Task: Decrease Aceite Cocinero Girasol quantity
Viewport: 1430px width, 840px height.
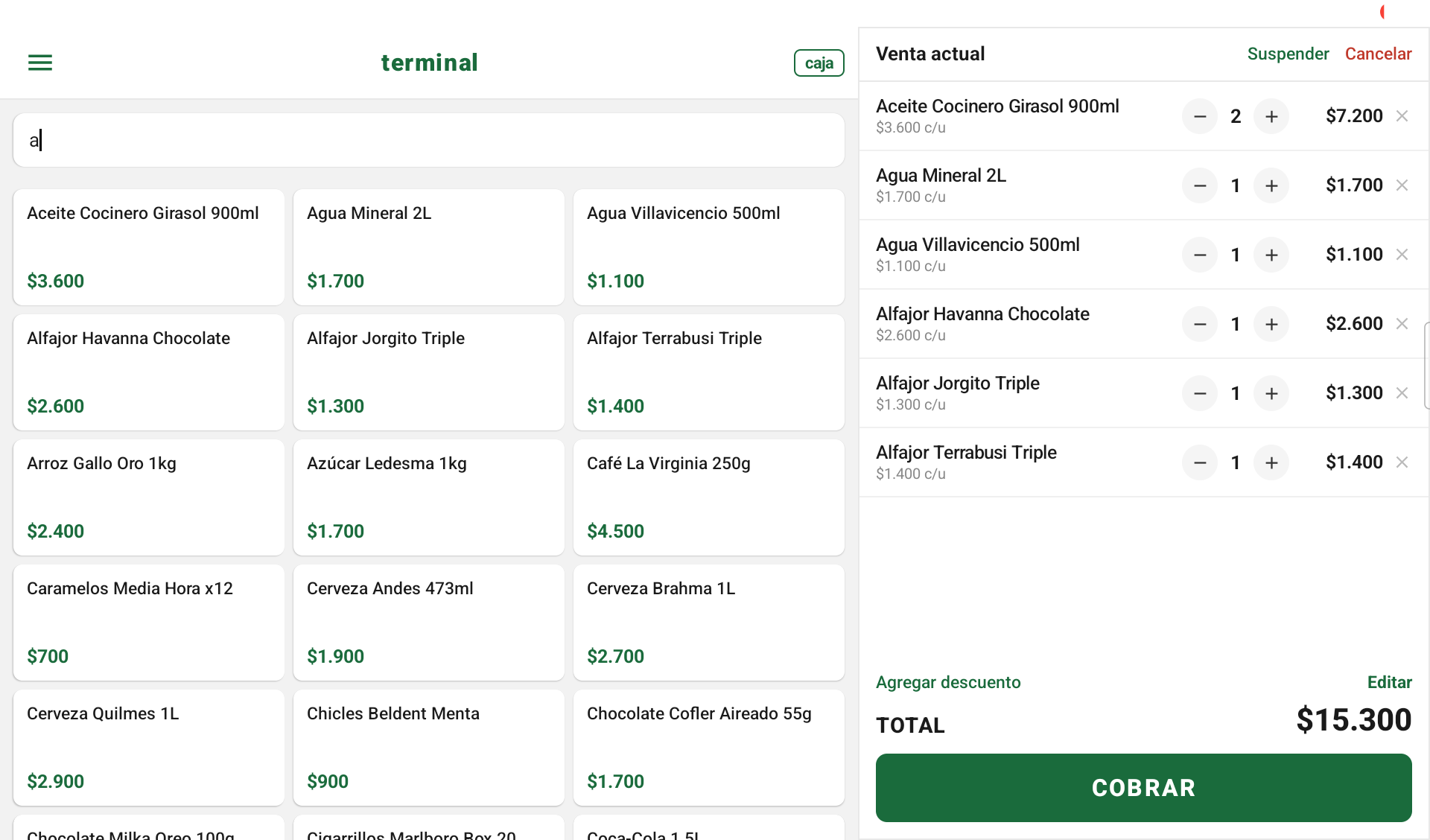Action: (1200, 116)
